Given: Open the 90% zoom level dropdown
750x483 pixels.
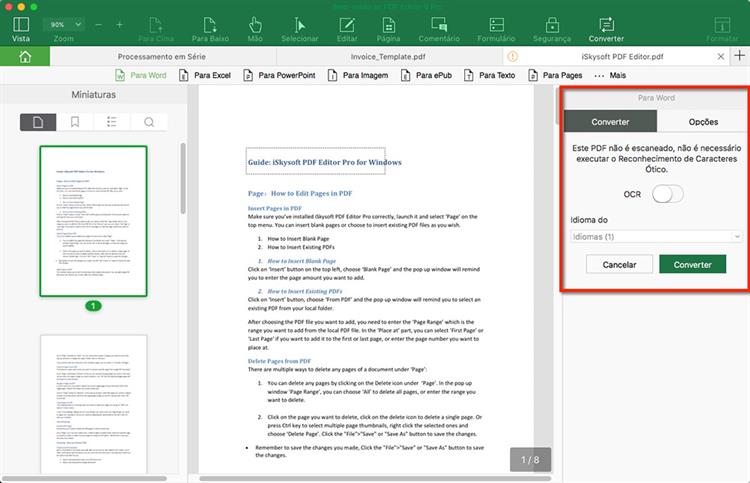Looking at the screenshot, I should [x=64, y=24].
